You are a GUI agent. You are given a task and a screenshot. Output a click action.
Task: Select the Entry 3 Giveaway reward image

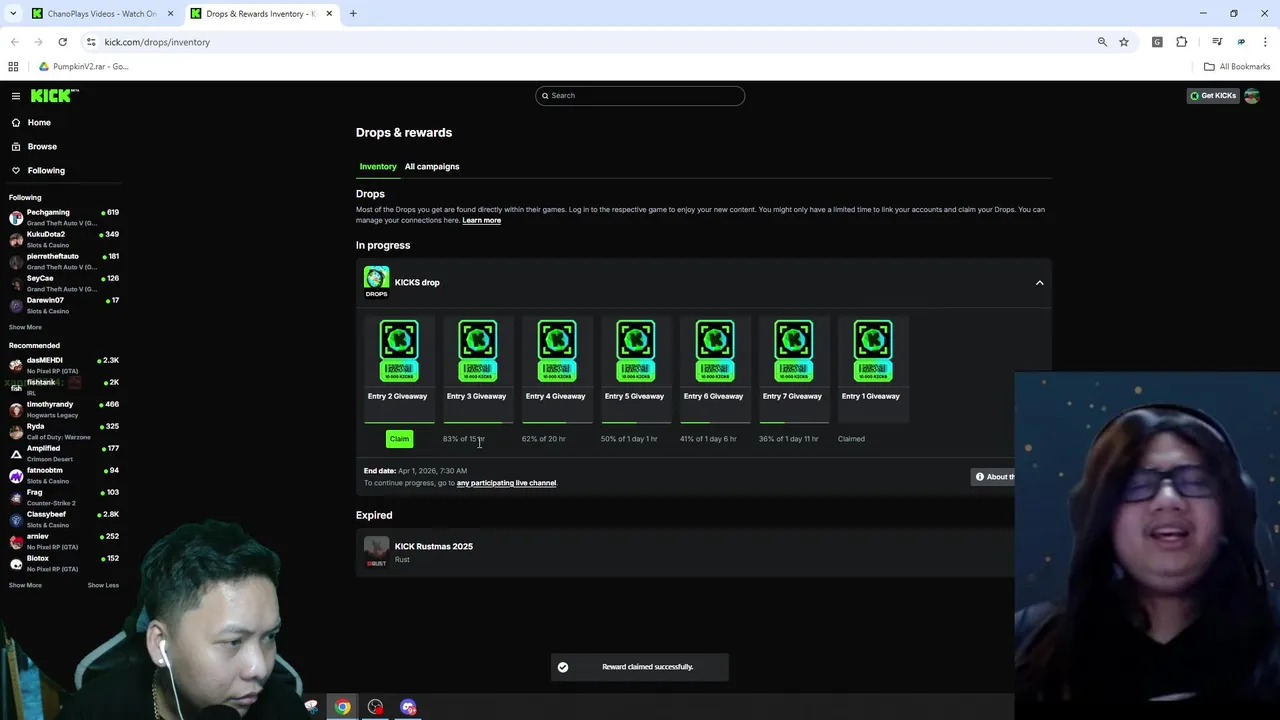coord(477,351)
